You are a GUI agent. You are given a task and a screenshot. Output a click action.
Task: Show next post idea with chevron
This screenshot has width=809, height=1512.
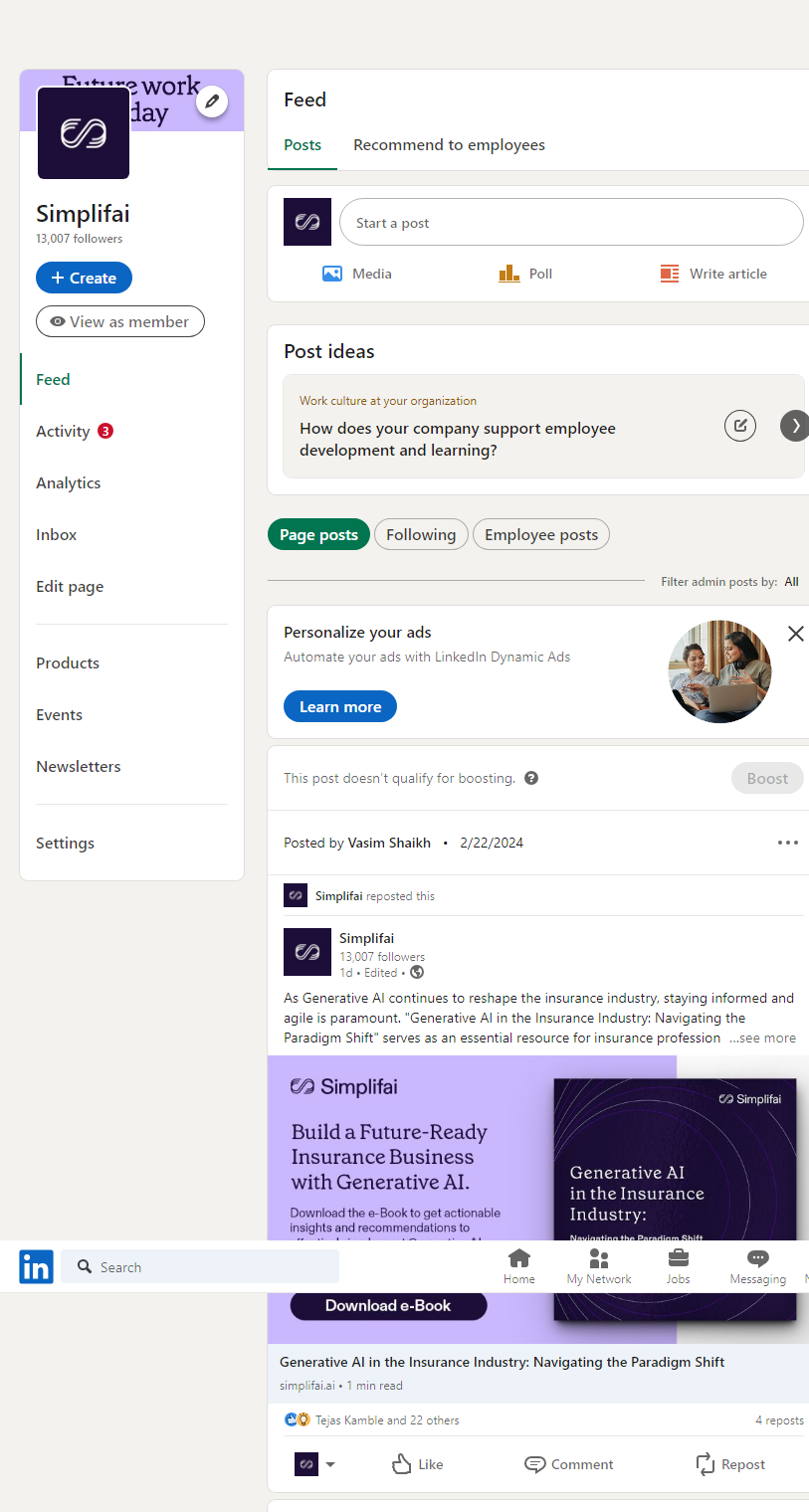click(794, 426)
